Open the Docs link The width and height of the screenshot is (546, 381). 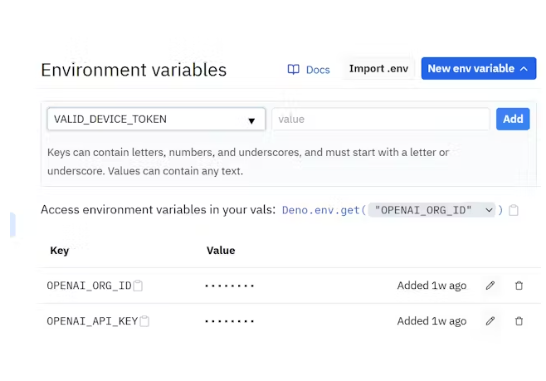tap(318, 70)
